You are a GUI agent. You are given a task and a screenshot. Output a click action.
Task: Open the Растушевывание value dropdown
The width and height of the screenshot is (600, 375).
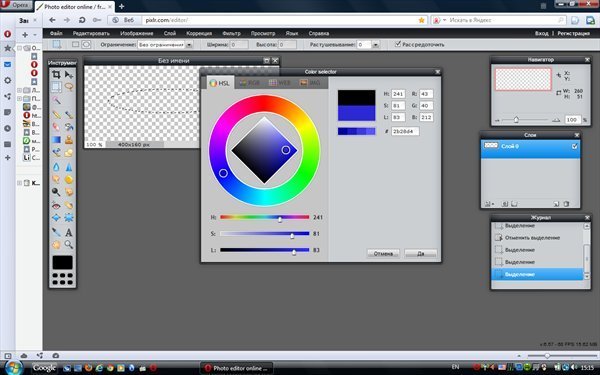point(375,45)
